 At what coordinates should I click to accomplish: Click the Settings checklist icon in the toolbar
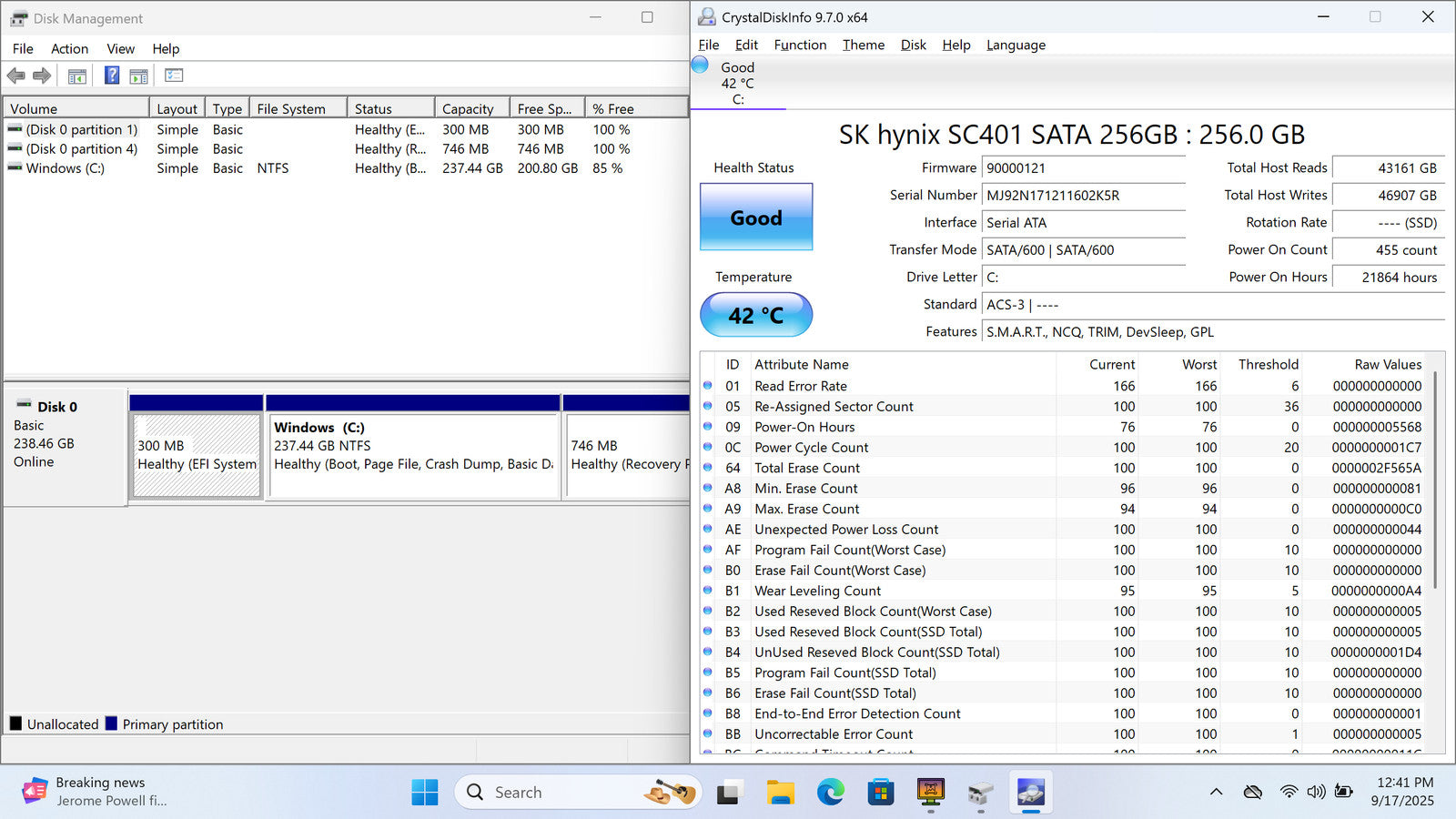pyautogui.click(x=174, y=76)
